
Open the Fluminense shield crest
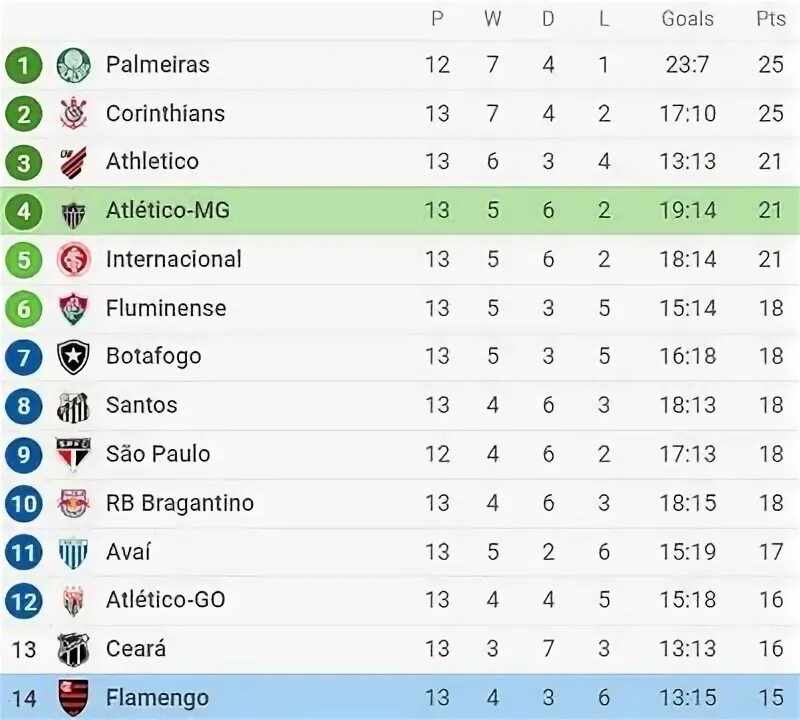tap(73, 308)
